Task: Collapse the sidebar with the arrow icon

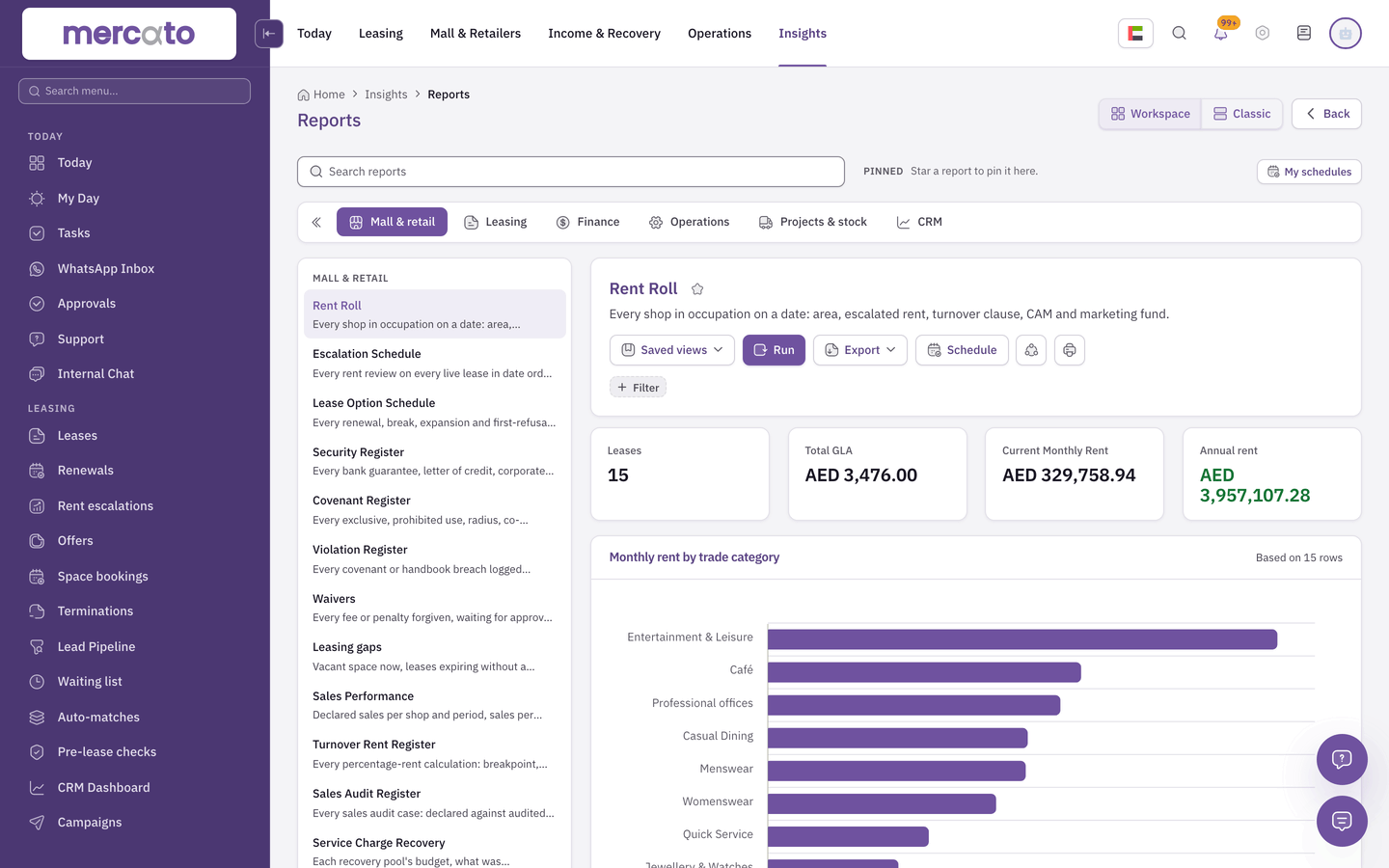Action: [x=269, y=34]
